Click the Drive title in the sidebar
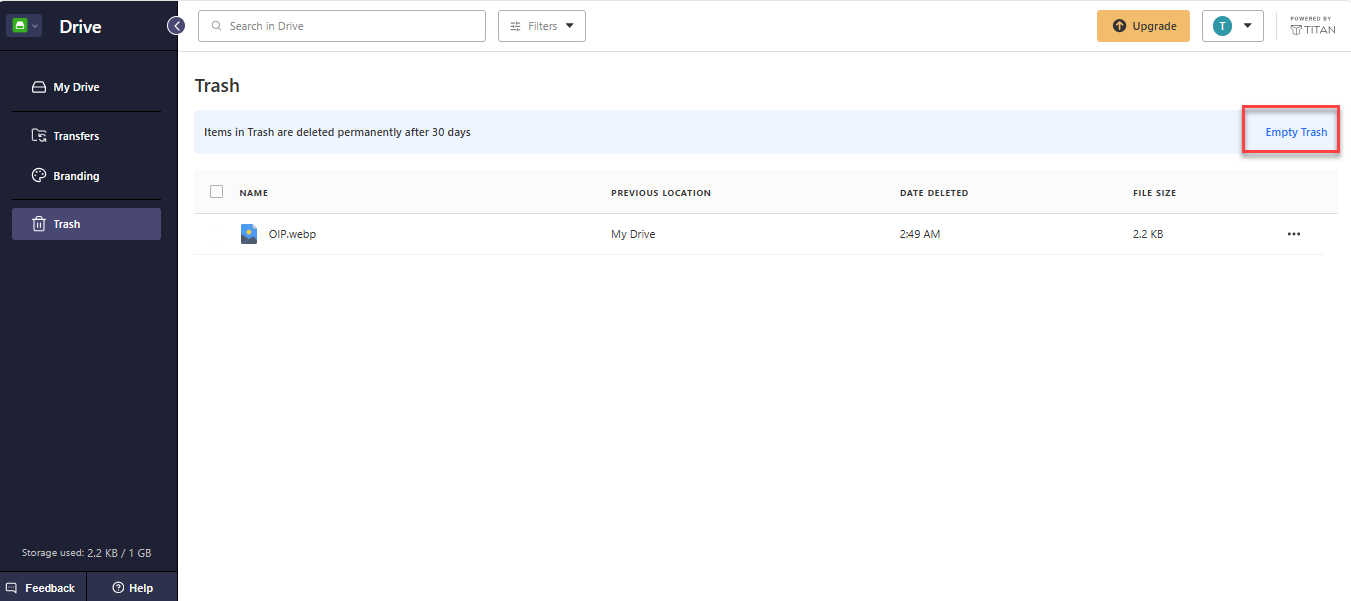The height and width of the screenshot is (601, 1351). click(80, 27)
